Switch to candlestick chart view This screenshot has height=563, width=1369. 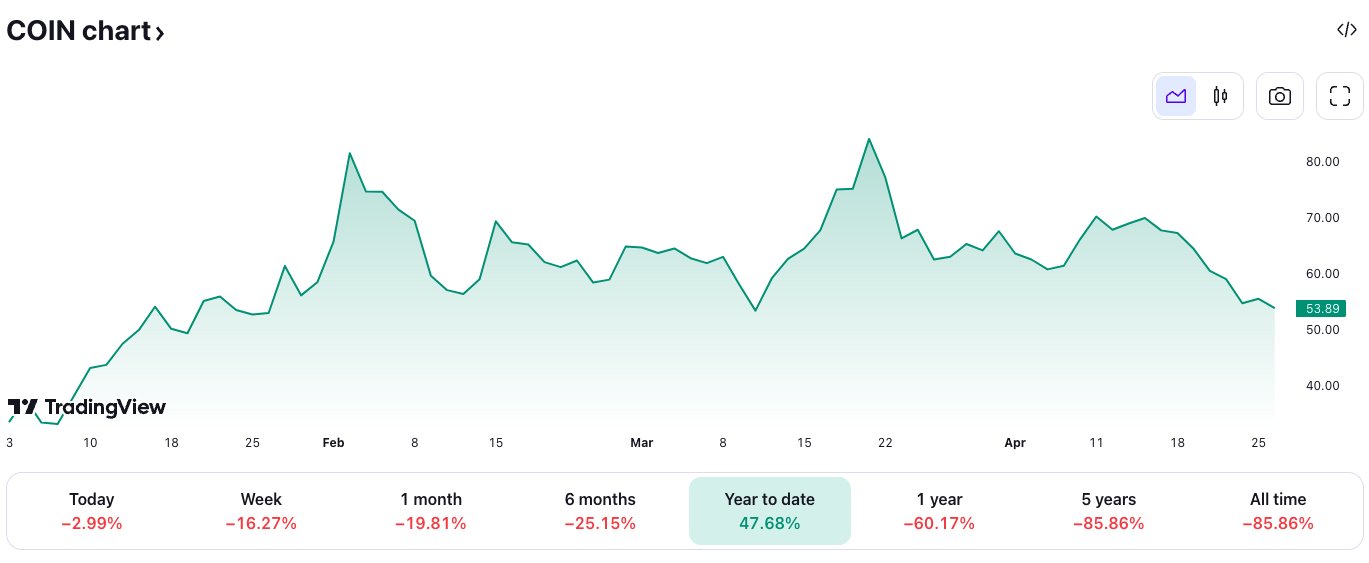[x=1220, y=96]
